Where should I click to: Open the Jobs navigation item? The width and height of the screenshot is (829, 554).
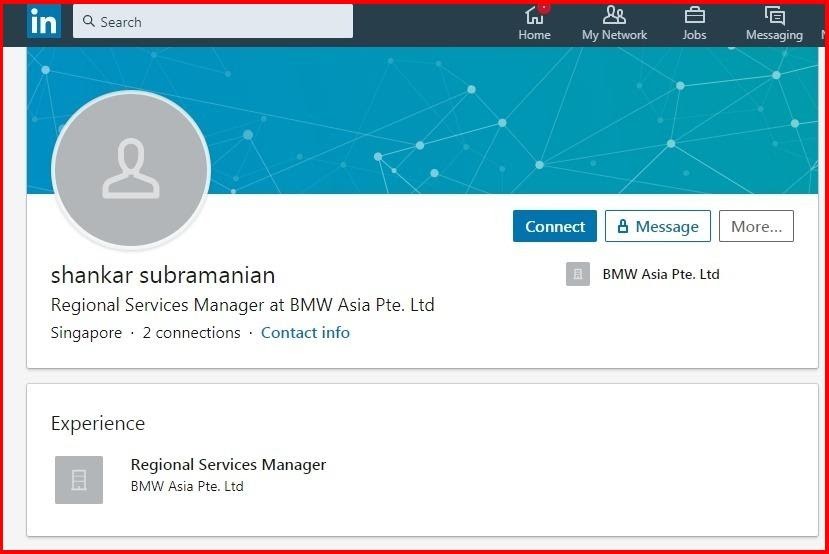coord(694,23)
